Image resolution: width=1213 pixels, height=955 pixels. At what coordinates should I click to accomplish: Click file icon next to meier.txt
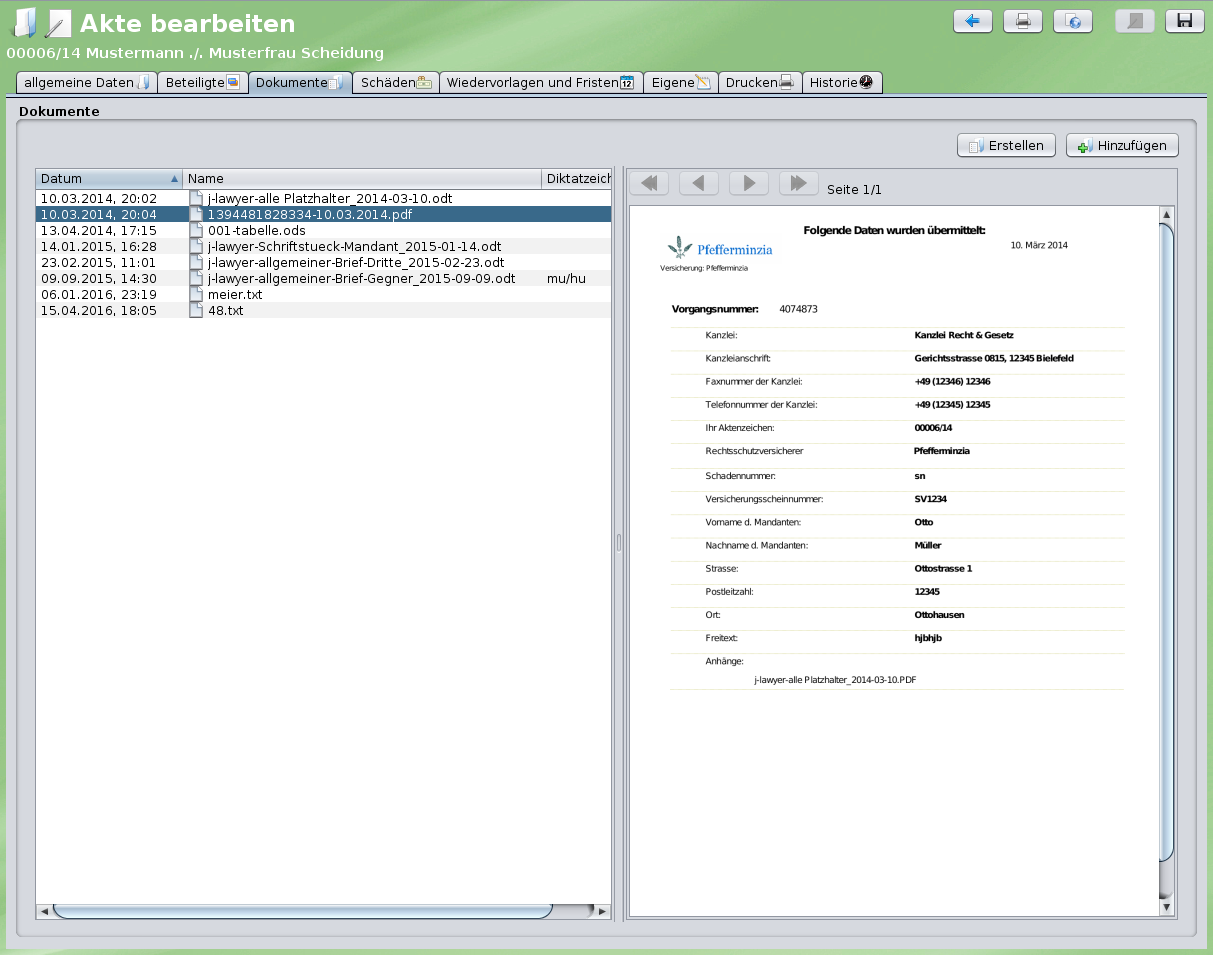pyautogui.click(x=196, y=295)
